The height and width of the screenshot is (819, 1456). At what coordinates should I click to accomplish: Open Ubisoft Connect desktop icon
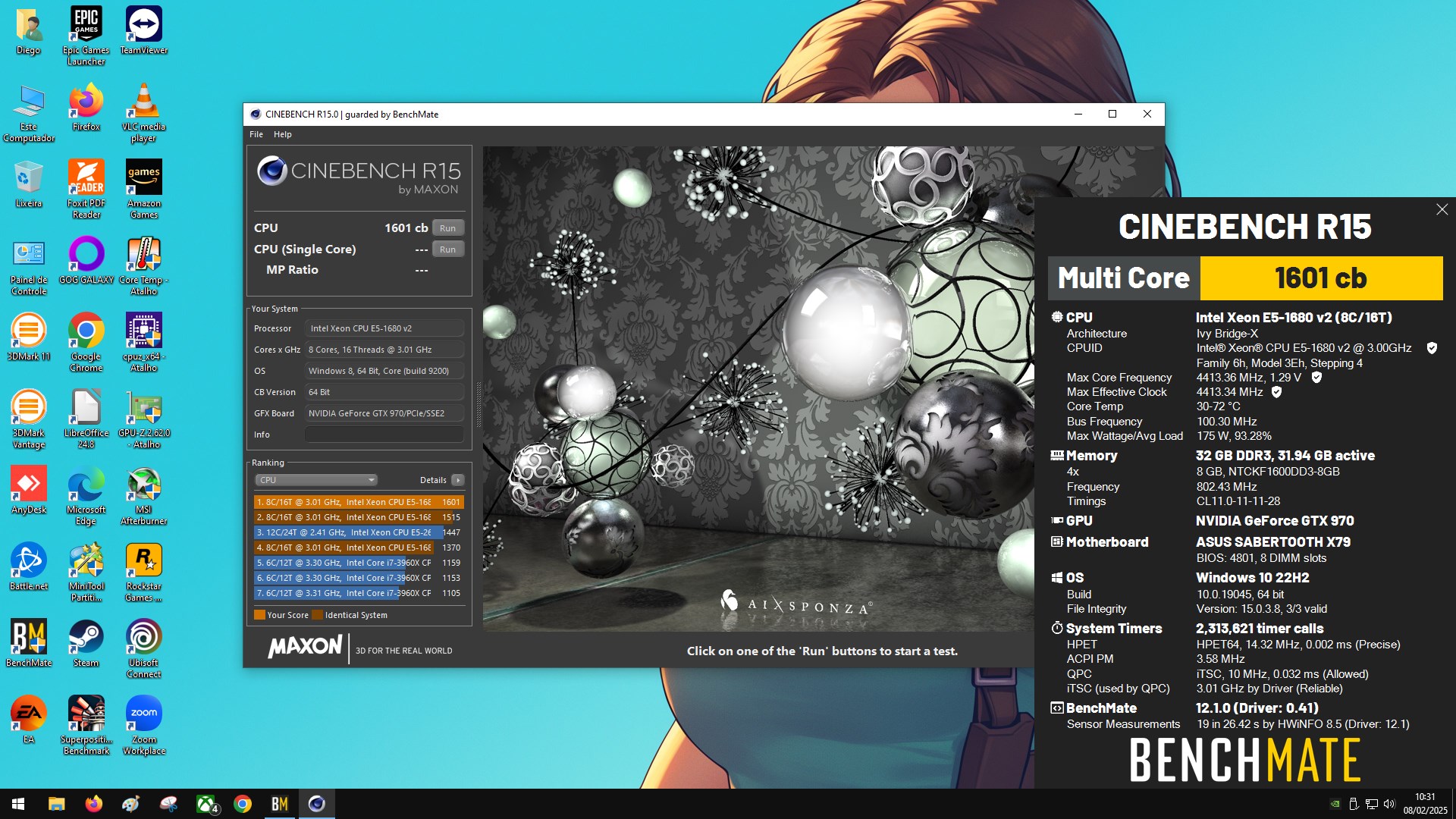143,648
